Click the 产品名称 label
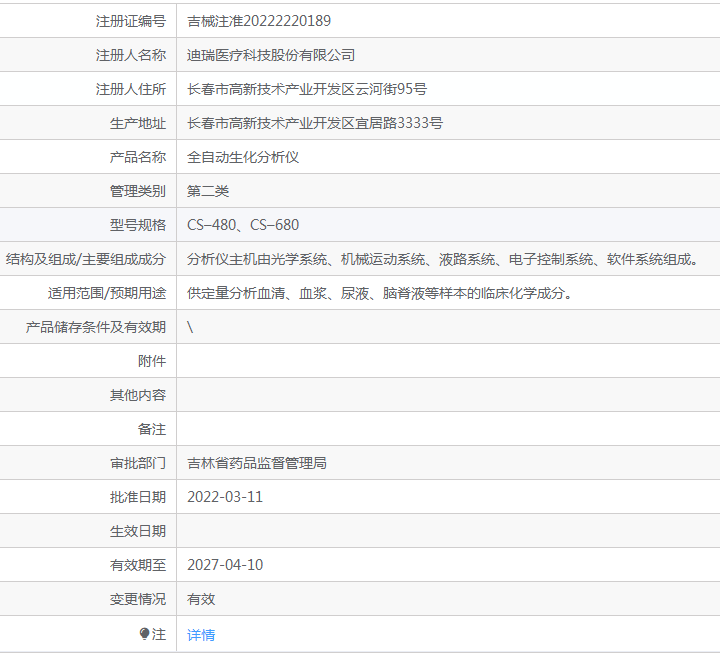The height and width of the screenshot is (663, 720). pos(138,157)
